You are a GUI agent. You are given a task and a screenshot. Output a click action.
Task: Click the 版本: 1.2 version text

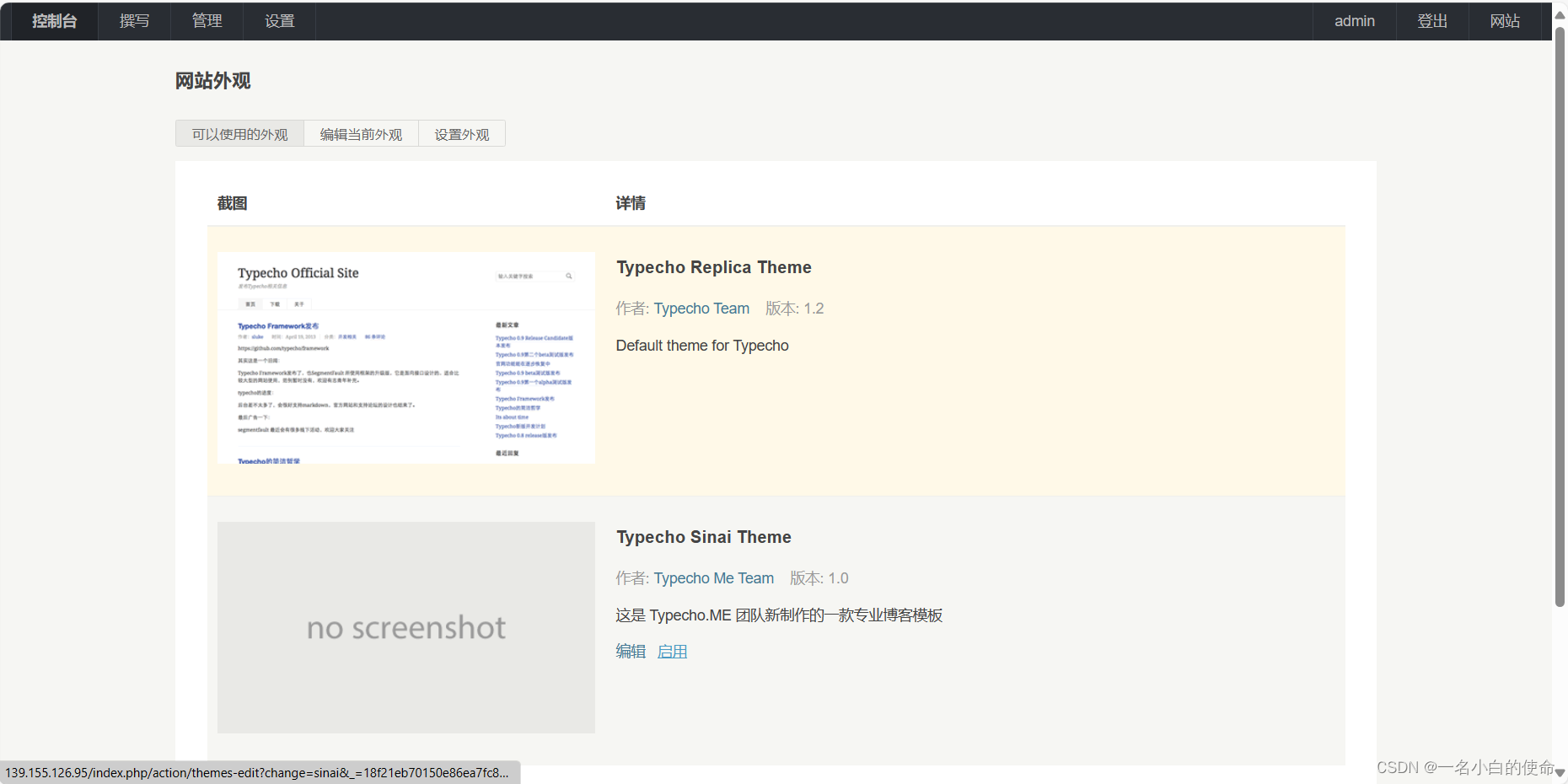(795, 309)
